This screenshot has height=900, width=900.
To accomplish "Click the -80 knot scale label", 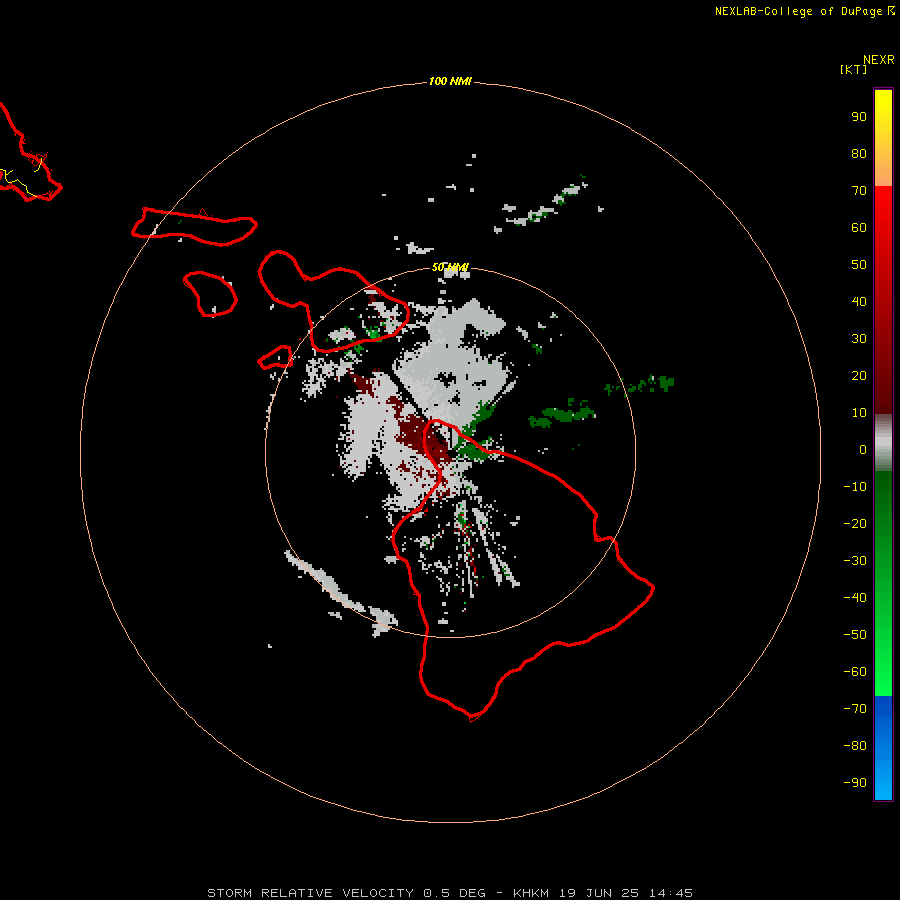I will click(855, 746).
